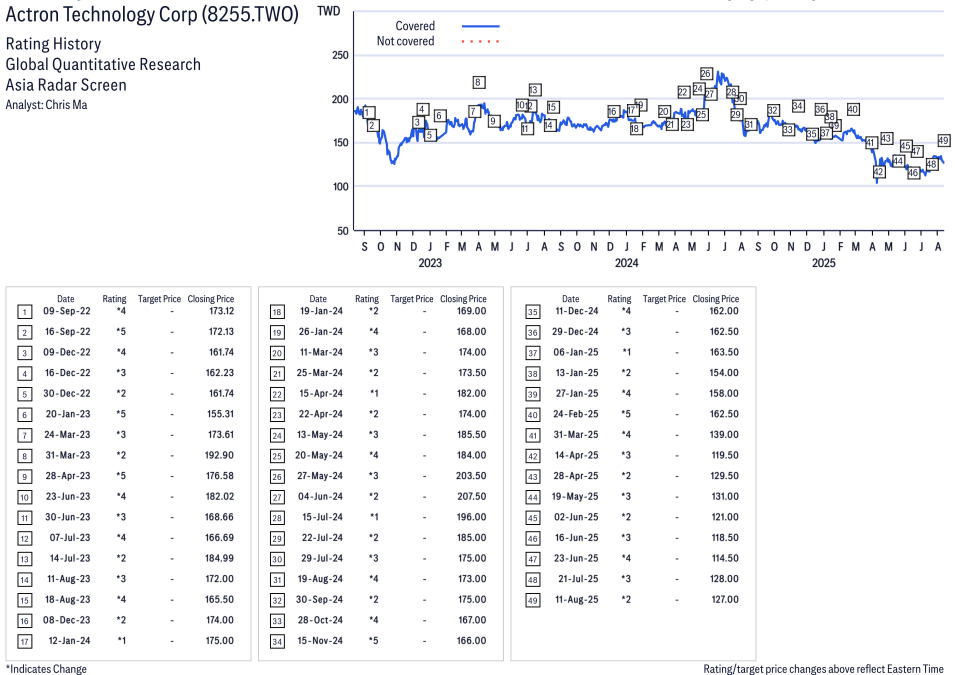Click the numbered box 49 beside 11-Aug-25
This screenshot has height=675, width=955.
pos(533,601)
